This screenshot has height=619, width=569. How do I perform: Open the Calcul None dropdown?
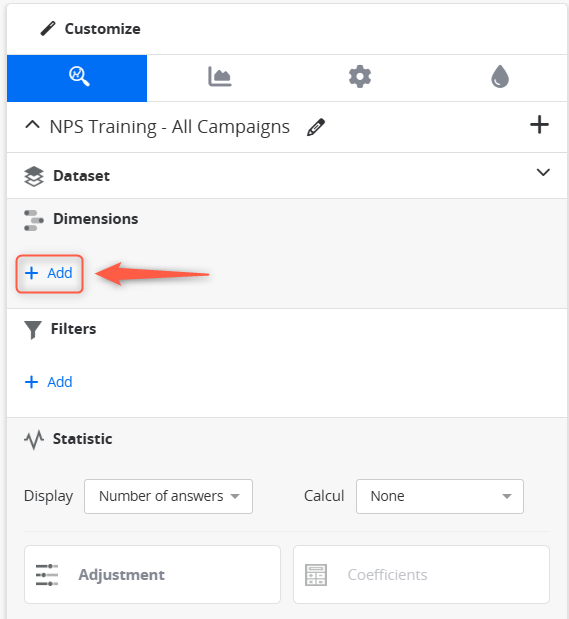tap(440, 496)
